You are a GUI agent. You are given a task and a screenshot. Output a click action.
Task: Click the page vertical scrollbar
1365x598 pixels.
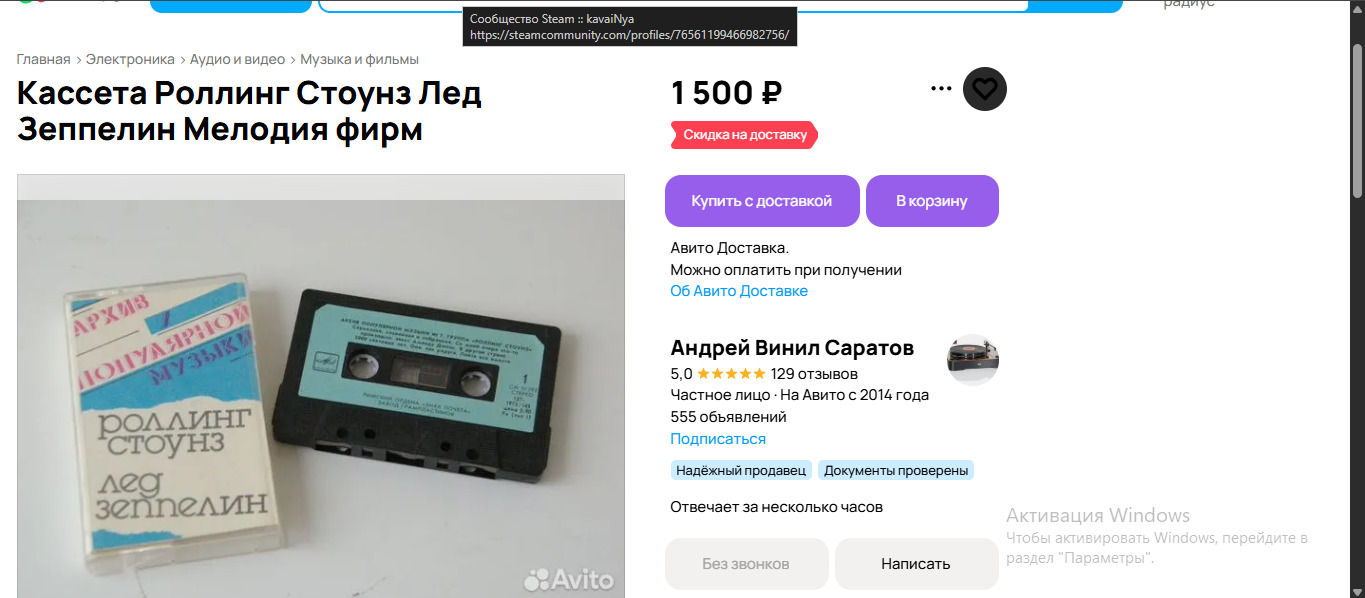(x=1357, y=299)
